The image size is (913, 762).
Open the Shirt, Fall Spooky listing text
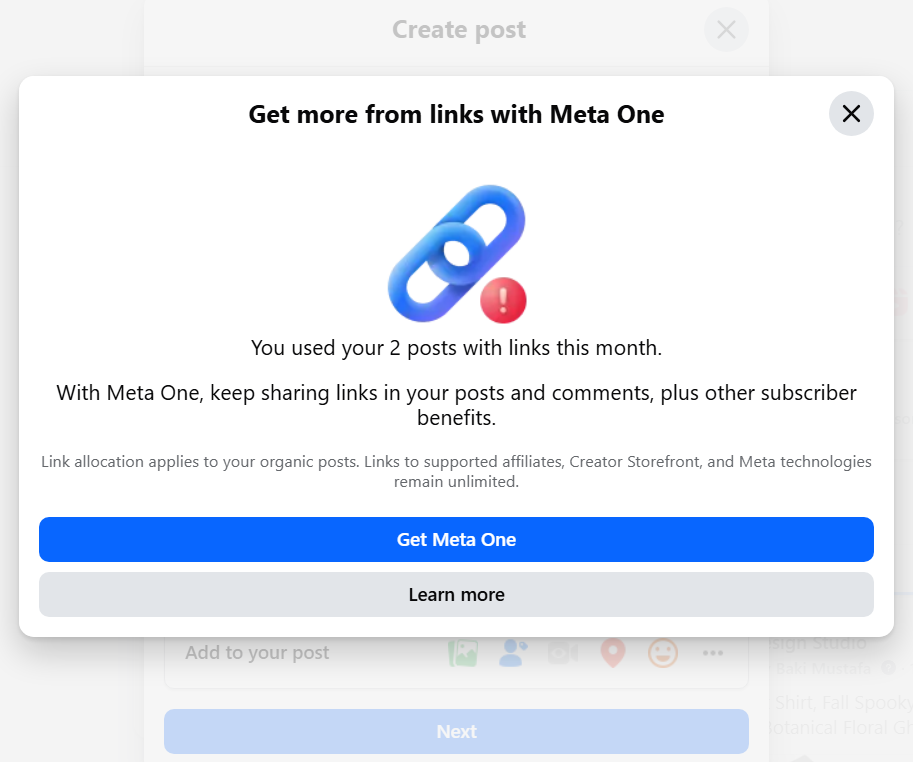coord(844,703)
